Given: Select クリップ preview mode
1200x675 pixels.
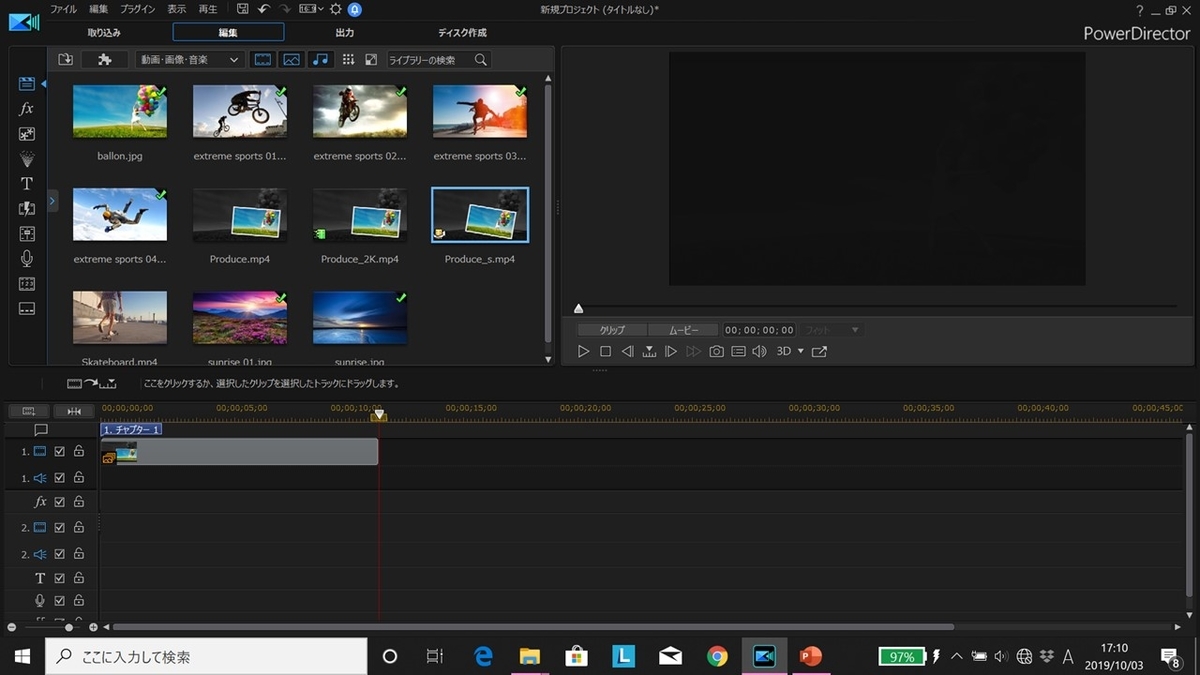Looking at the screenshot, I should pyautogui.click(x=612, y=330).
